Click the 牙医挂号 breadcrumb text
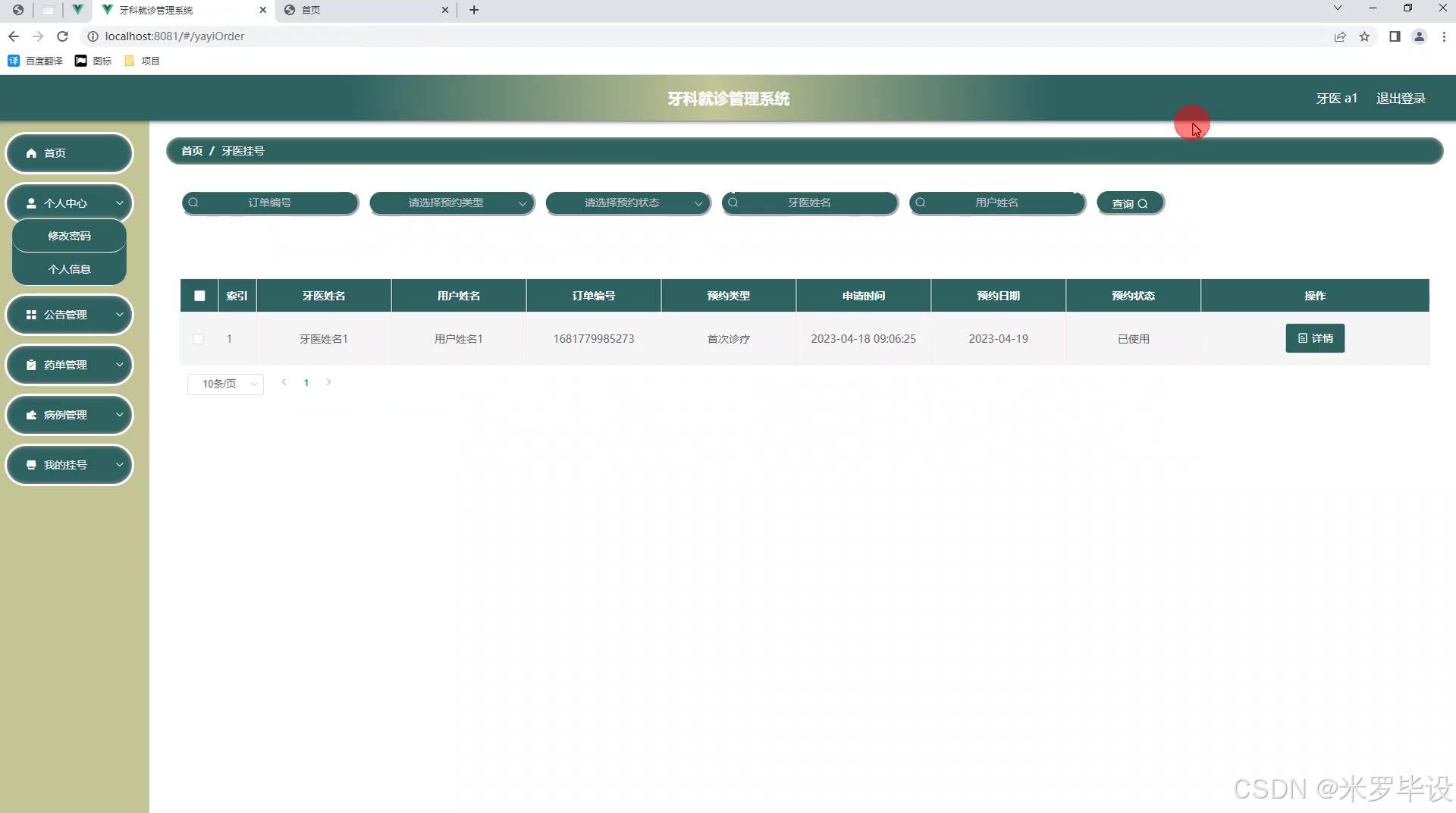Viewport: 1456px width, 813px height. click(243, 151)
